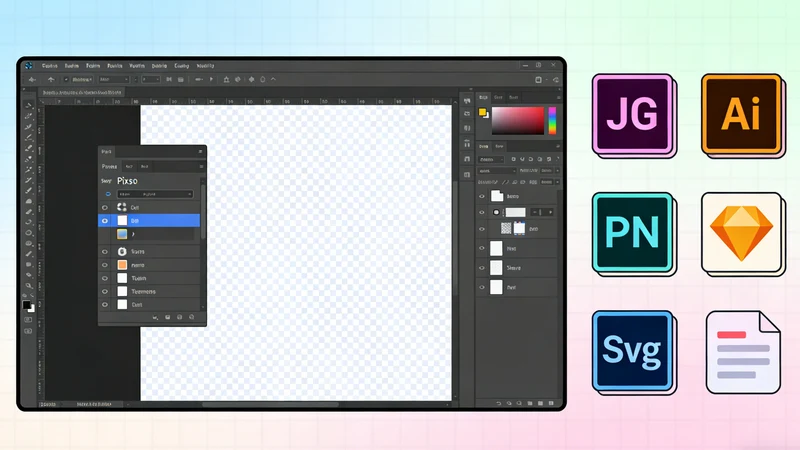Click the horizontal scrollbar beneath the canvas

point(270,405)
